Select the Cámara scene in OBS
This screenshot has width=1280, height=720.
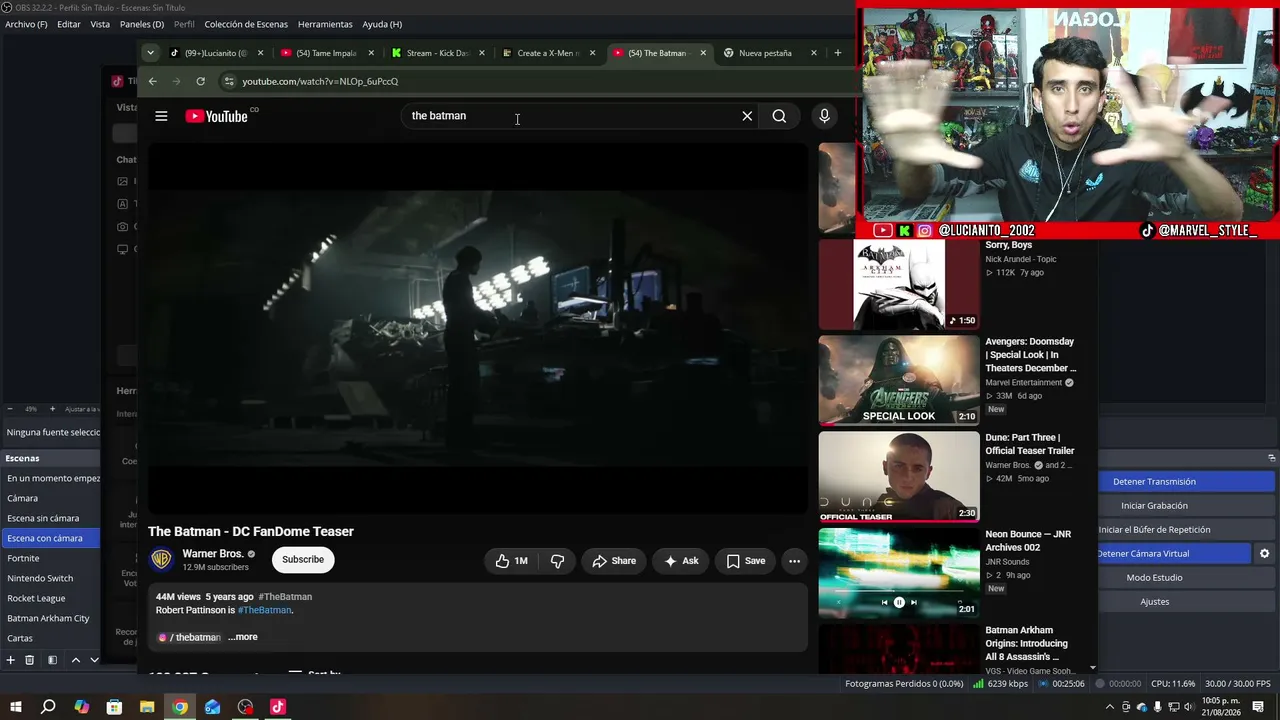coord(50,498)
